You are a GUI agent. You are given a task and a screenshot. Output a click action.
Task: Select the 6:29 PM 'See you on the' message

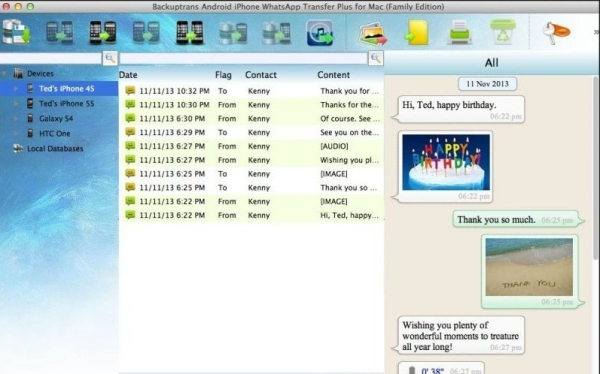[x=251, y=132]
